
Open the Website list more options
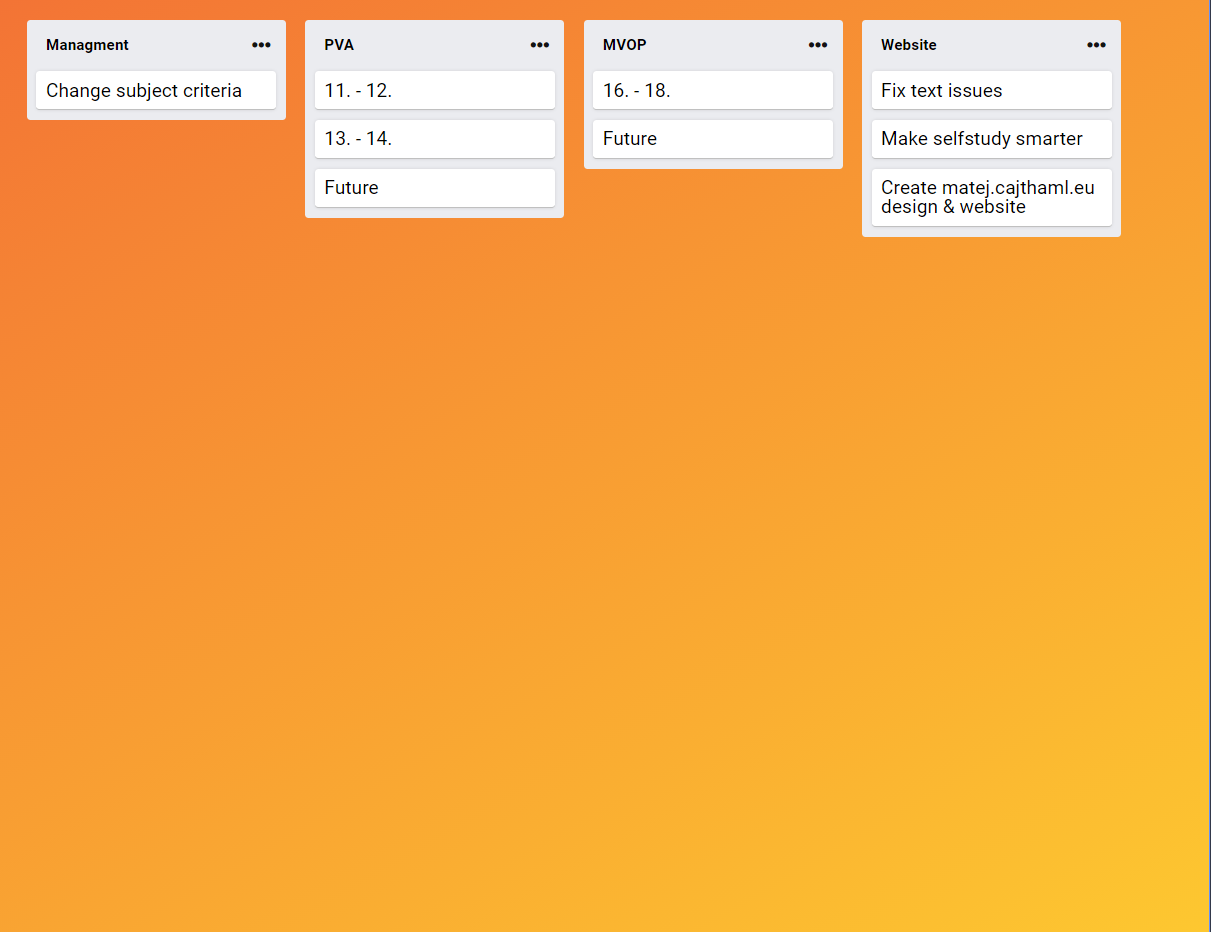point(1096,45)
